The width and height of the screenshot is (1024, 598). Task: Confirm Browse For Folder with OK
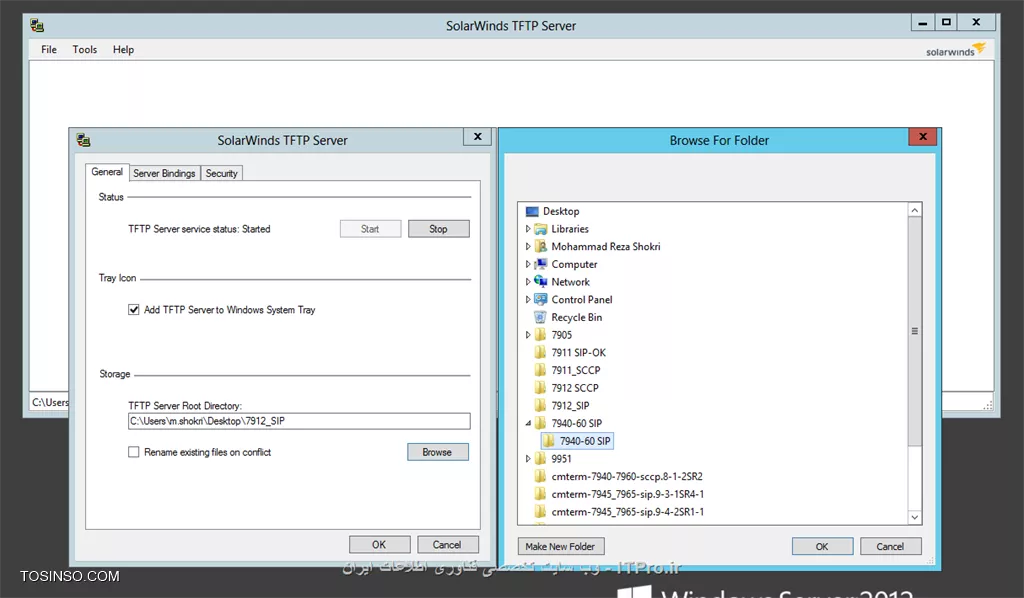822,546
